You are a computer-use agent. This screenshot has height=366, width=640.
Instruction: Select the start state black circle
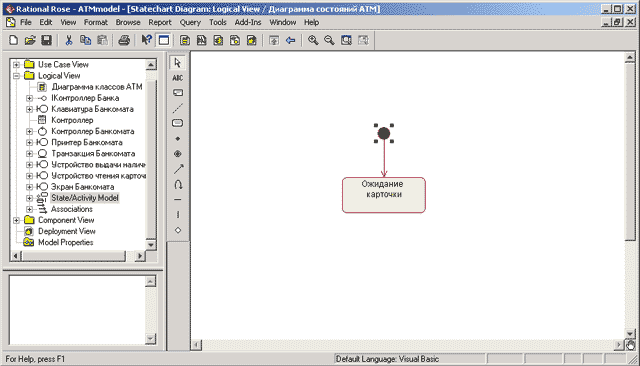tap(384, 133)
